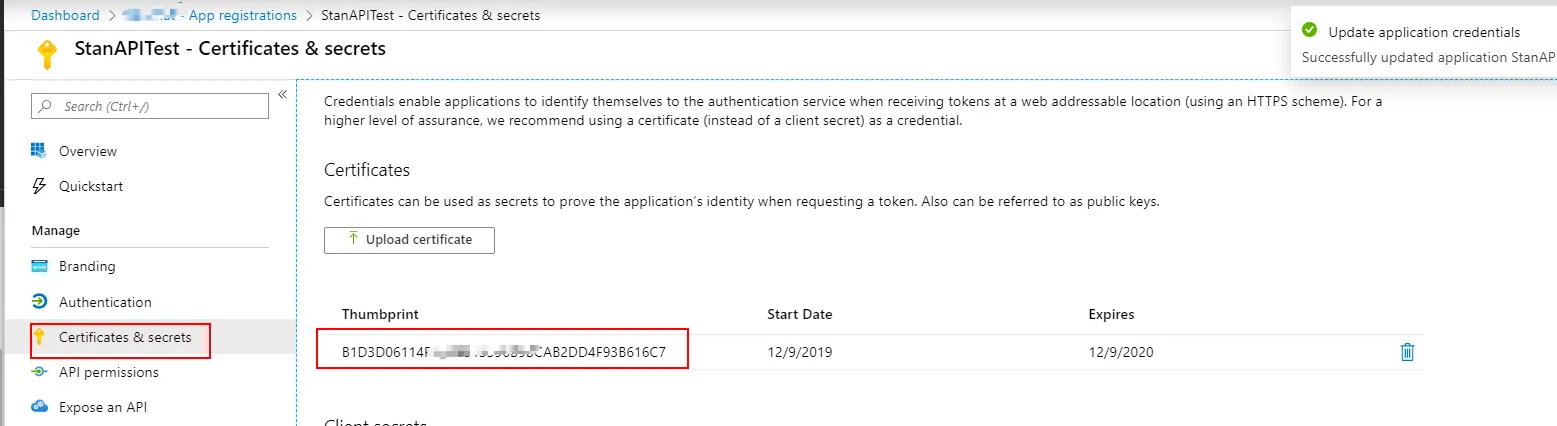Go to Authentication settings
Screen dimensions: 1557x426
tap(105, 302)
